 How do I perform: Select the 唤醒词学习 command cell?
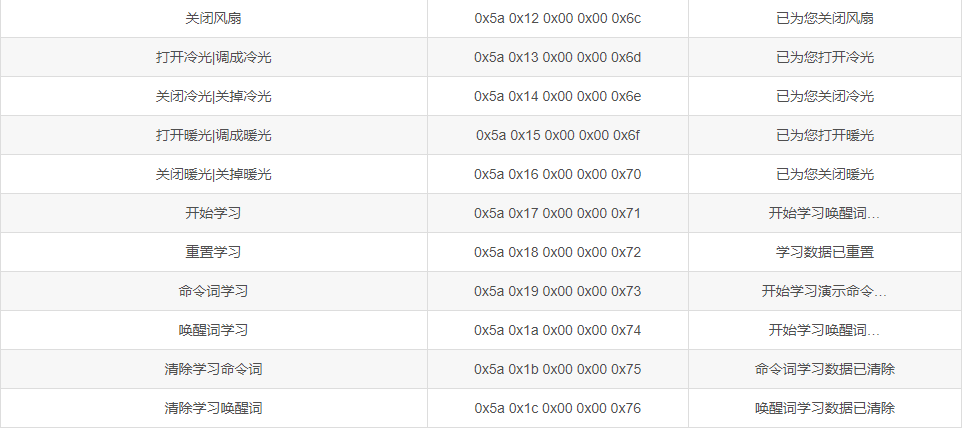point(213,330)
